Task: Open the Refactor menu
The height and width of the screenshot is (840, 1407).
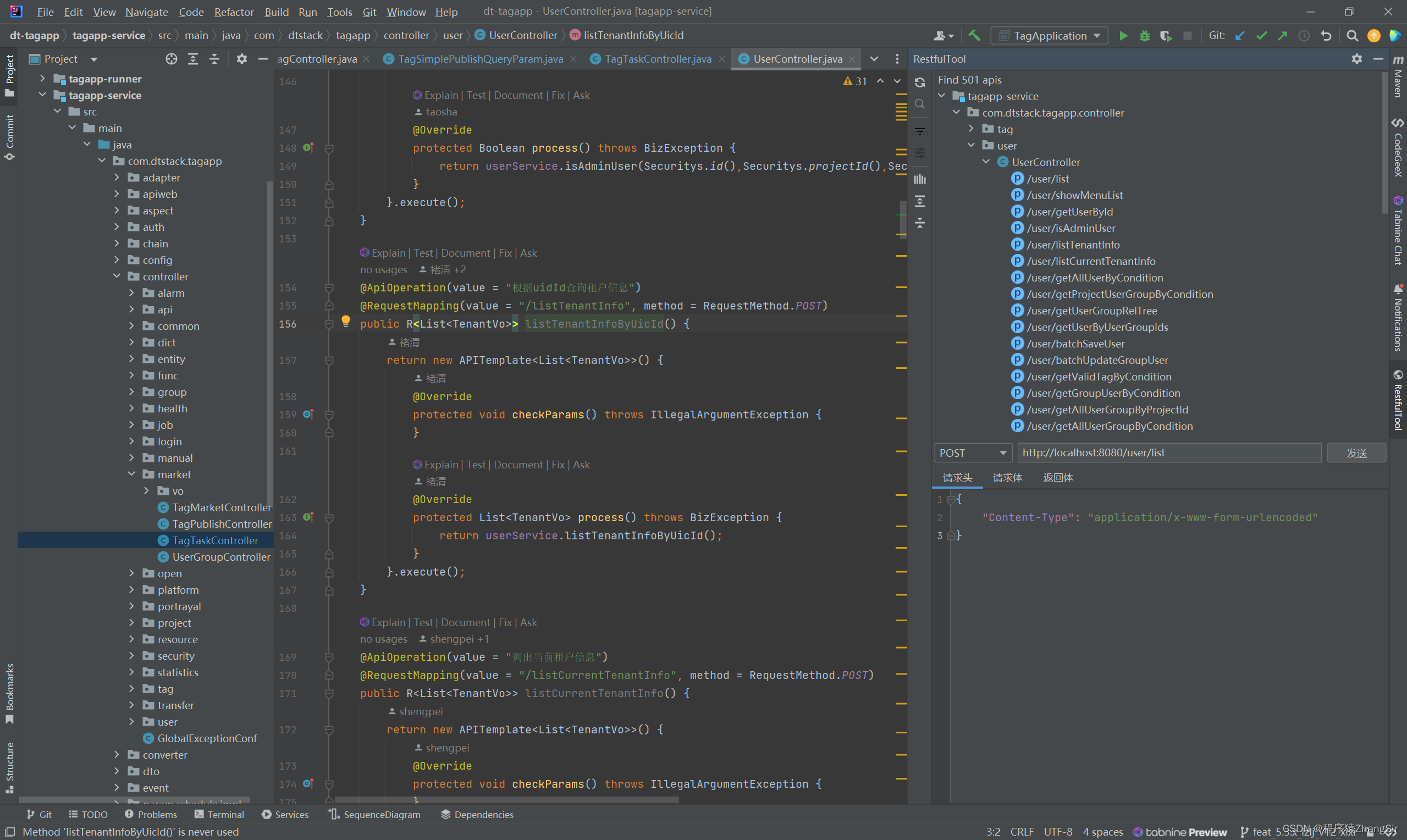Action: (x=234, y=12)
